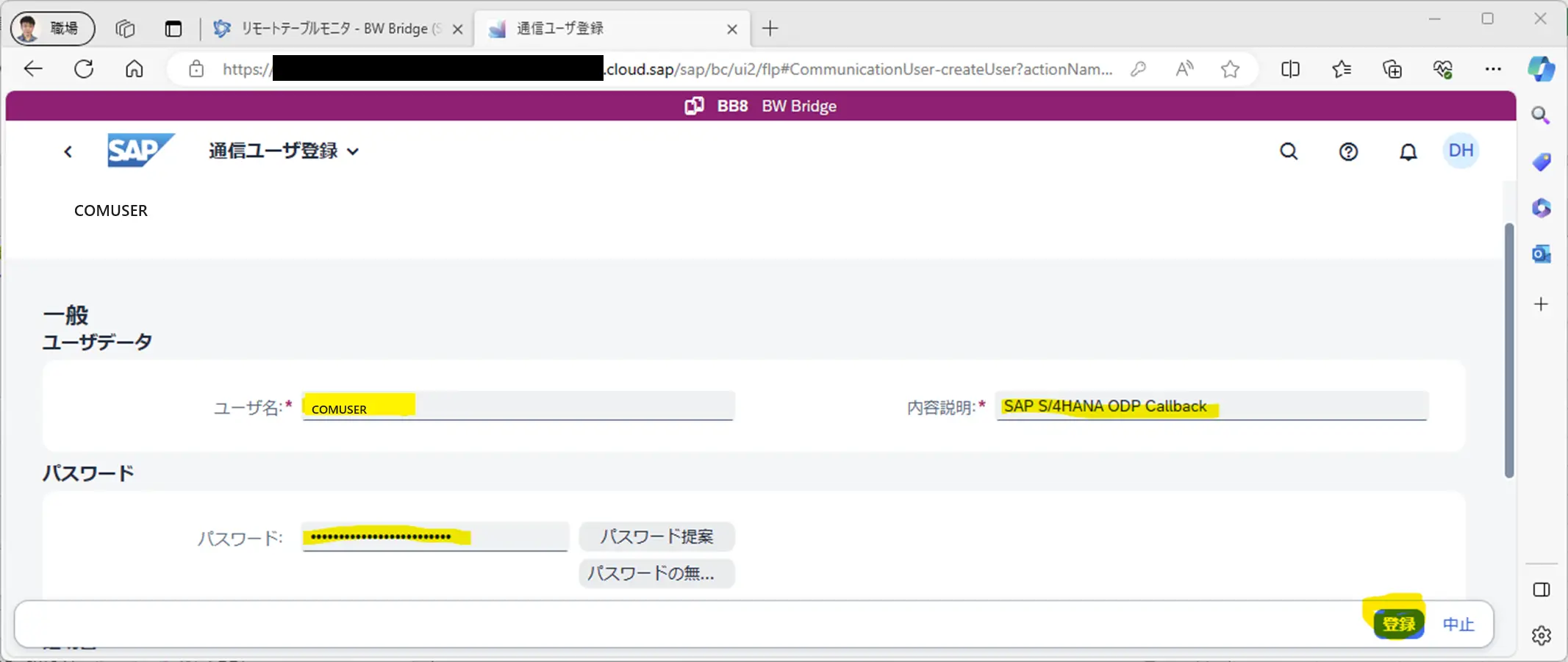Toggle split screen view icon

click(1290, 69)
